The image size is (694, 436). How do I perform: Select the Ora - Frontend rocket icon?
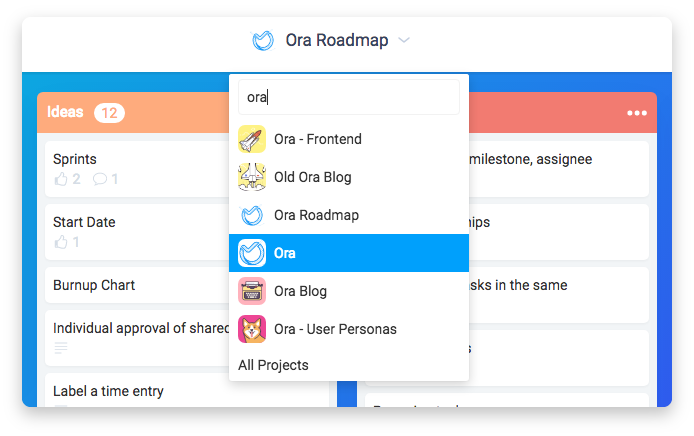pos(252,139)
